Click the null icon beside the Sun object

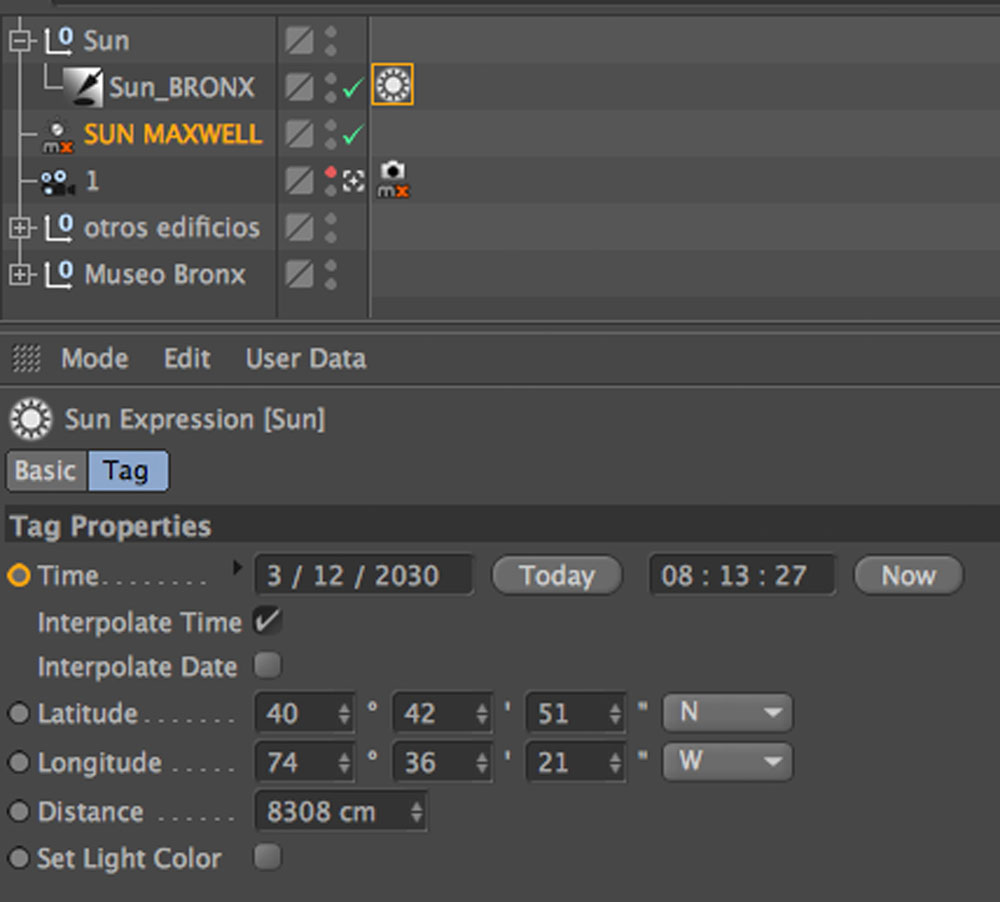[59, 41]
